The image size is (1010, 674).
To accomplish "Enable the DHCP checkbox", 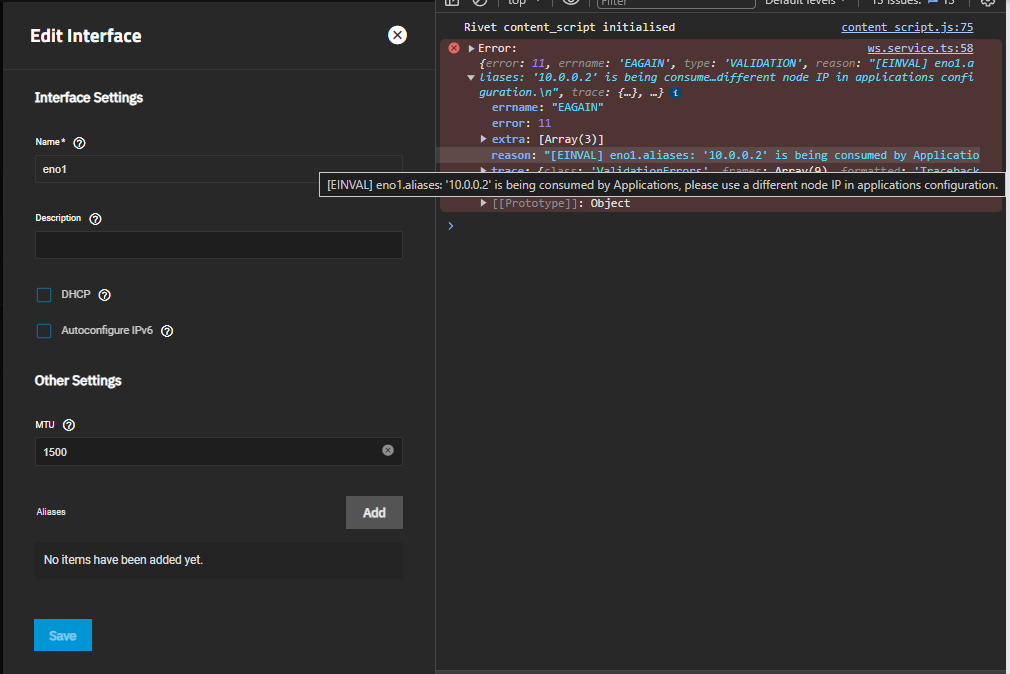I will coord(44,295).
